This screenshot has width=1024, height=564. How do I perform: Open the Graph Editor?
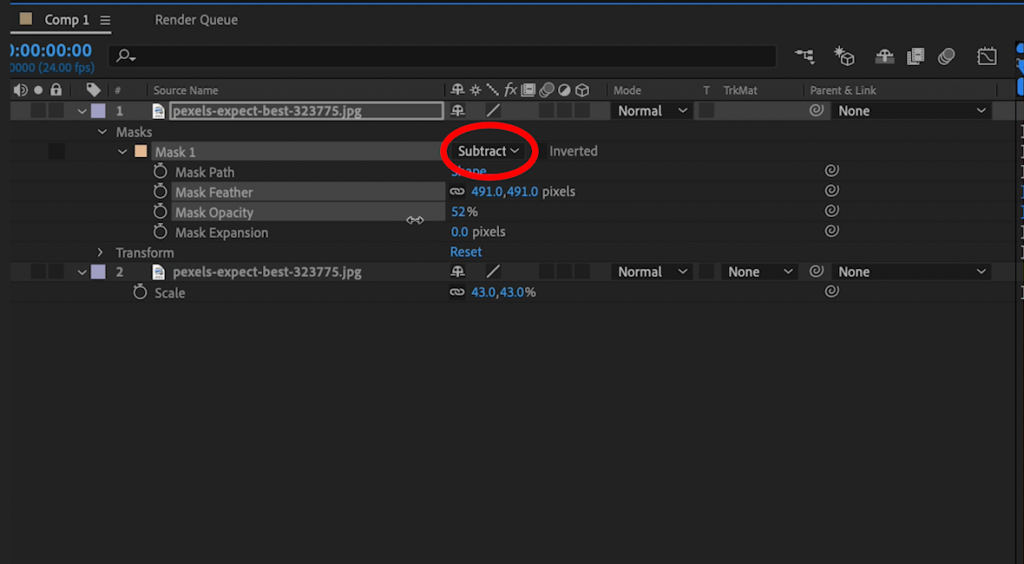click(x=987, y=57)
